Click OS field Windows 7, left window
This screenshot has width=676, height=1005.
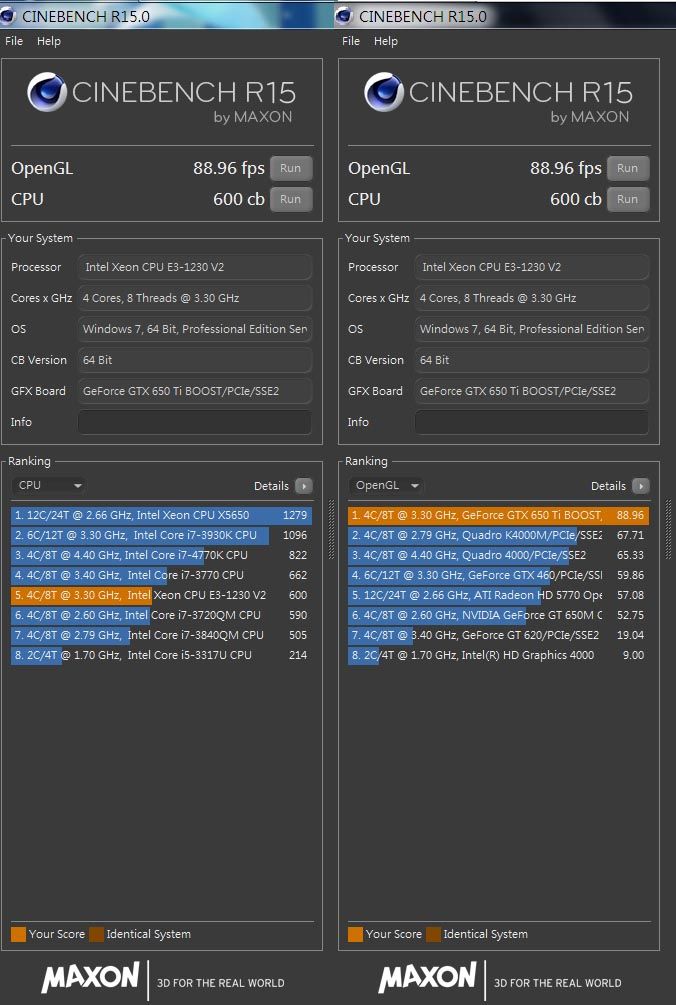click(195, 329)
